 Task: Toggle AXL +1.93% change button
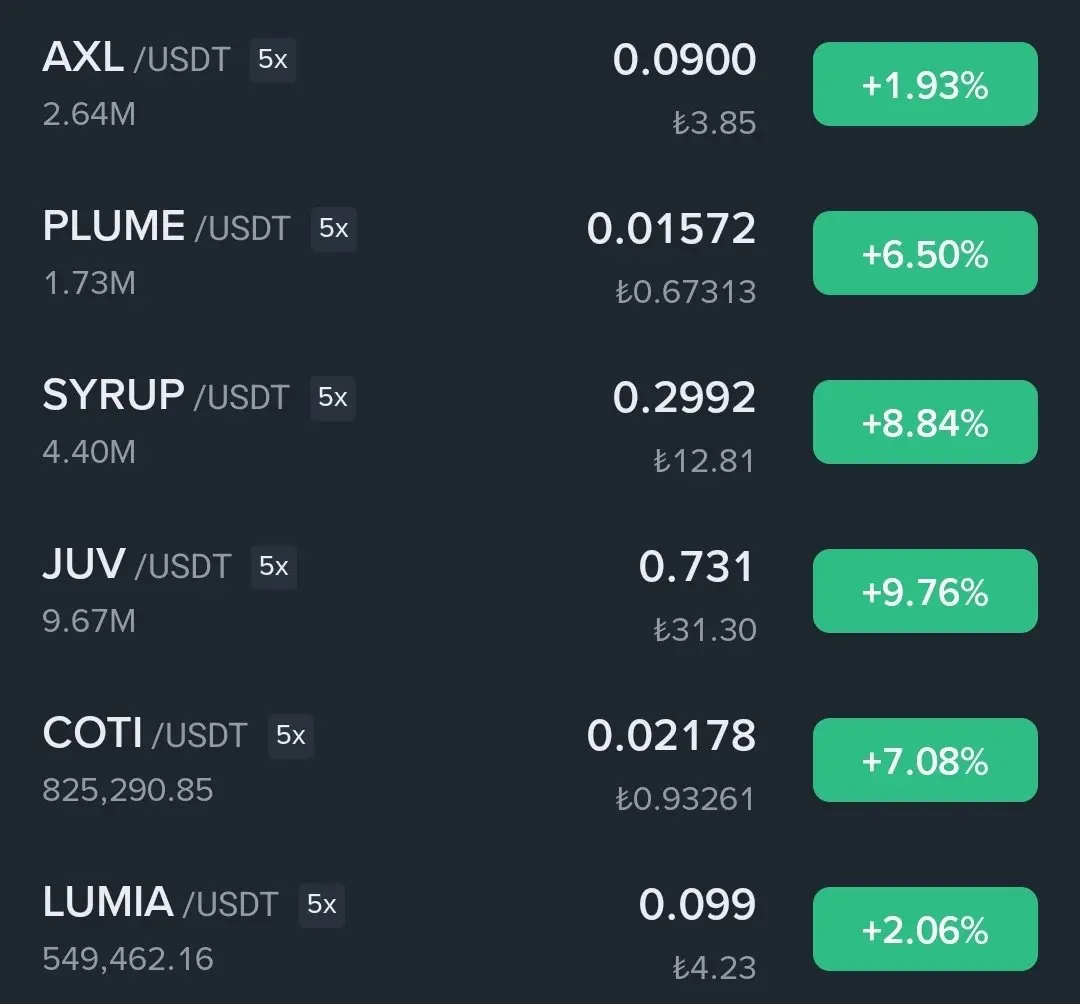click(925, 84)
